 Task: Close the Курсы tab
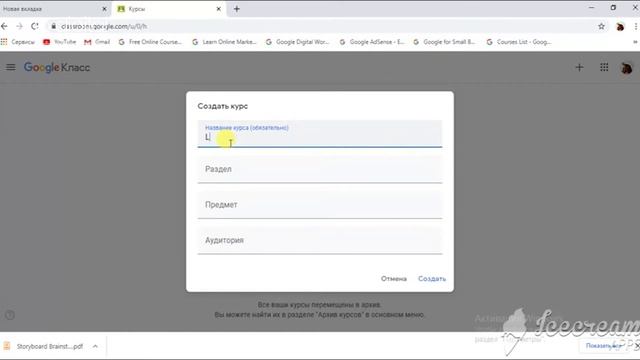tap(219, 9)
